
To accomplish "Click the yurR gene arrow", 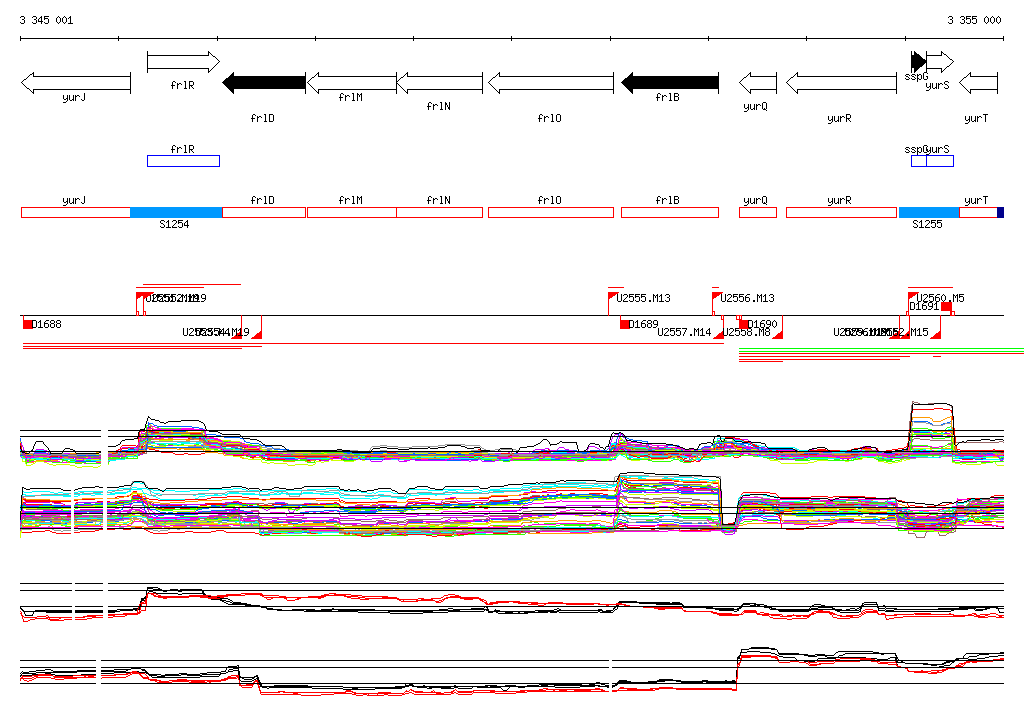I will (x=840, y=83).
